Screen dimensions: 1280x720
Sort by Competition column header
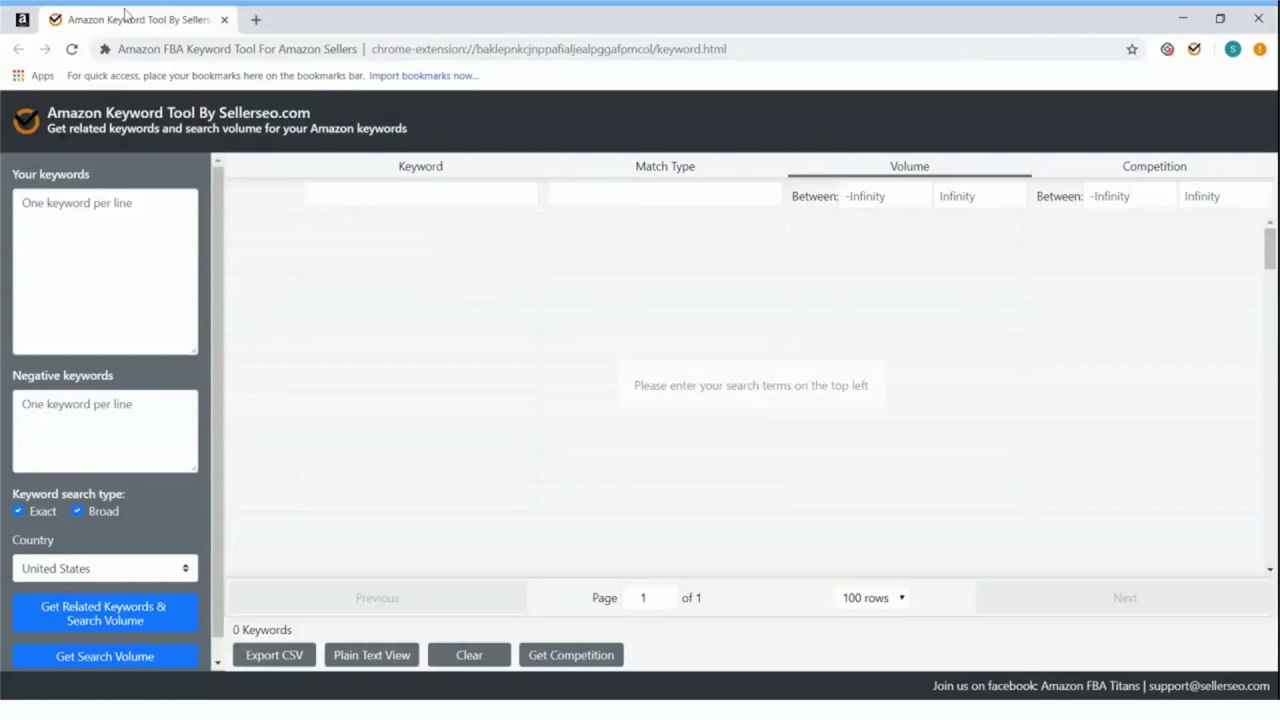click(1154, 166)
